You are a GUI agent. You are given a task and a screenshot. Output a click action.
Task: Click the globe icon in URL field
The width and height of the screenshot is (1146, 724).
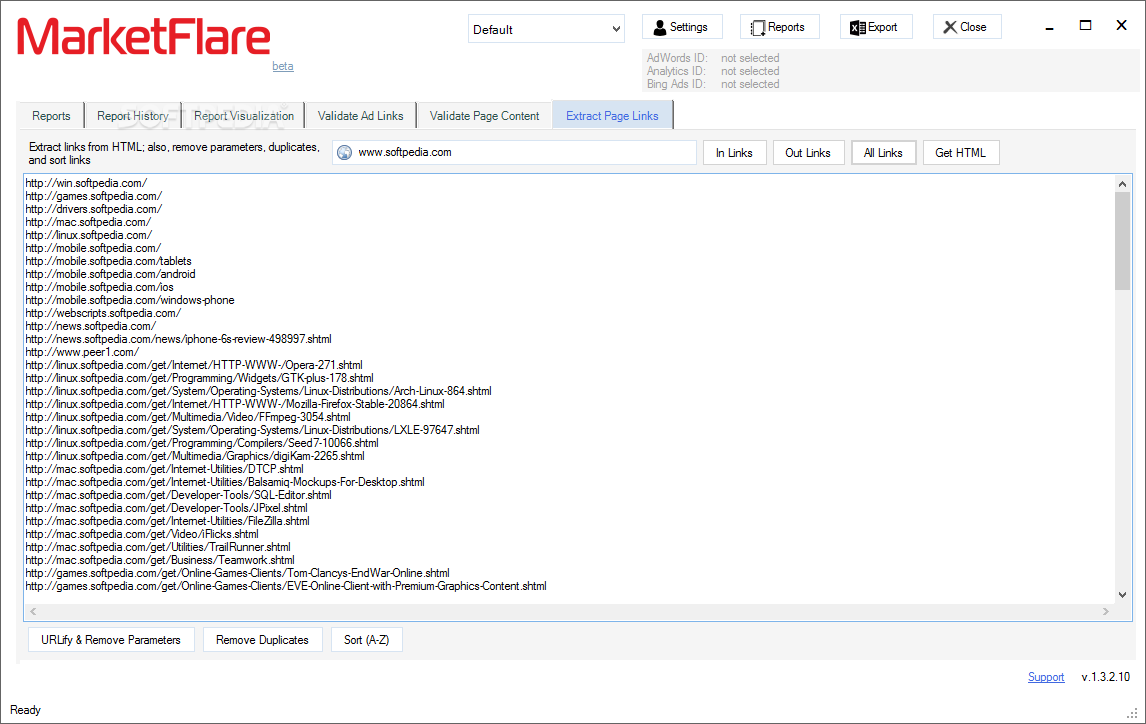click(344, 153)
